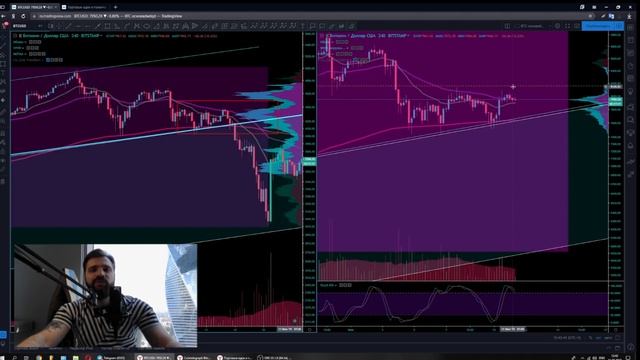The width and height of the screenshot is (640, 360).
Task: Click the right chart Bitcoin / Dollar title
Action: [x=367, y=36]
